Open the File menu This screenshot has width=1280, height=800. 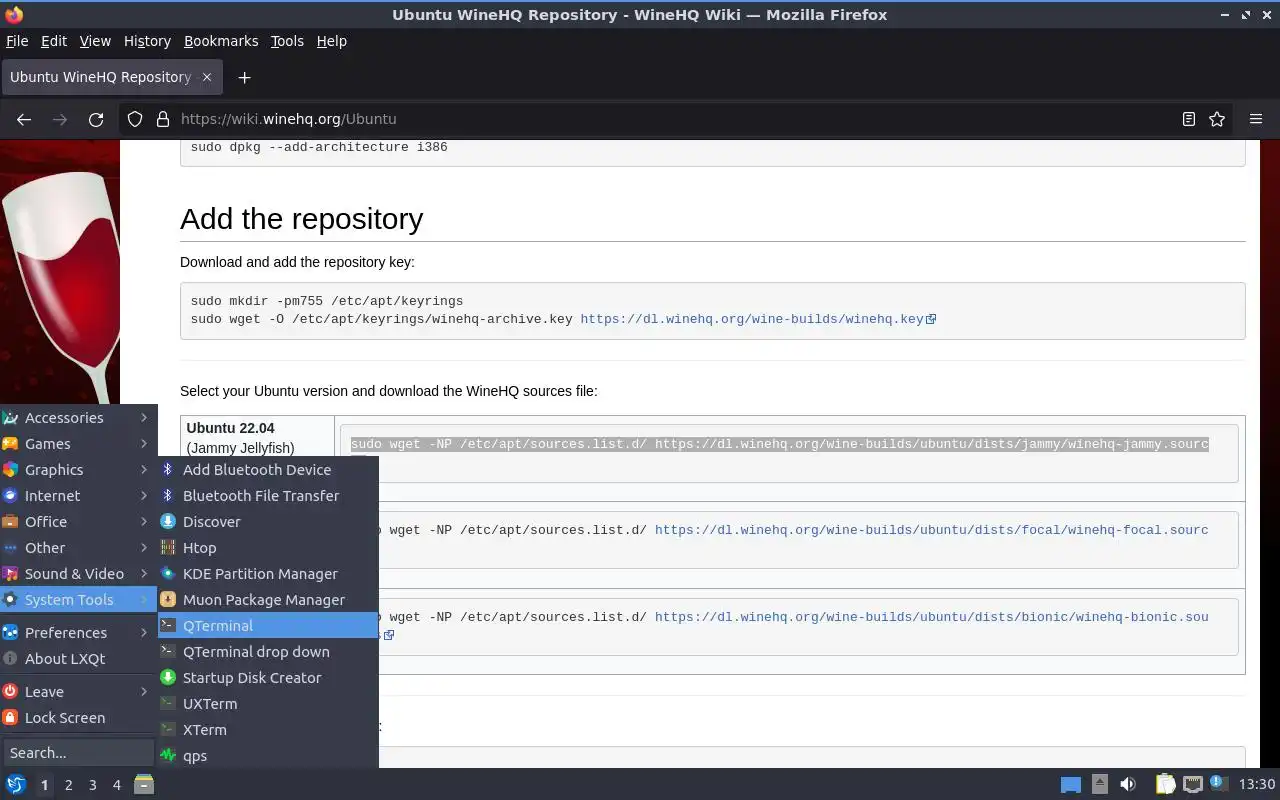pos(17,41)
